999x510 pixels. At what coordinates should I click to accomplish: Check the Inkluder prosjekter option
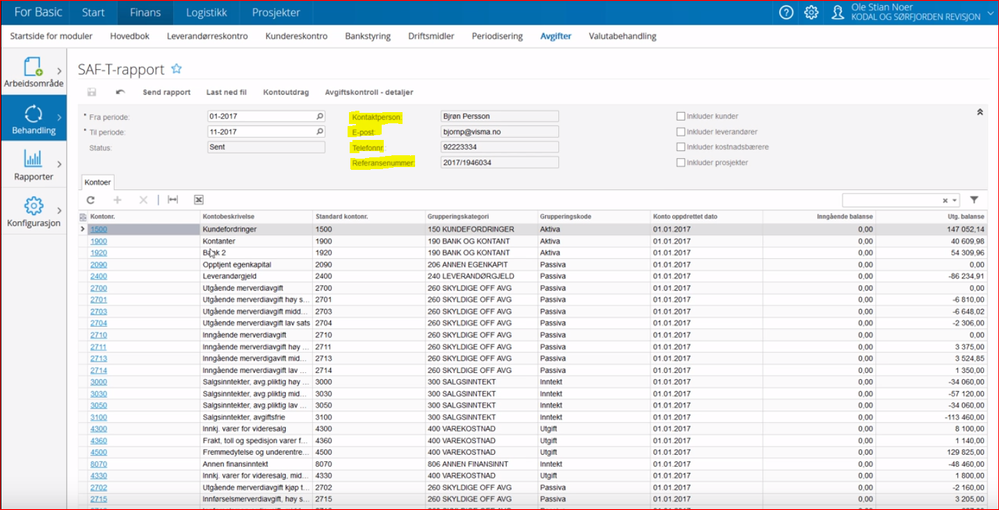(681, 163)
